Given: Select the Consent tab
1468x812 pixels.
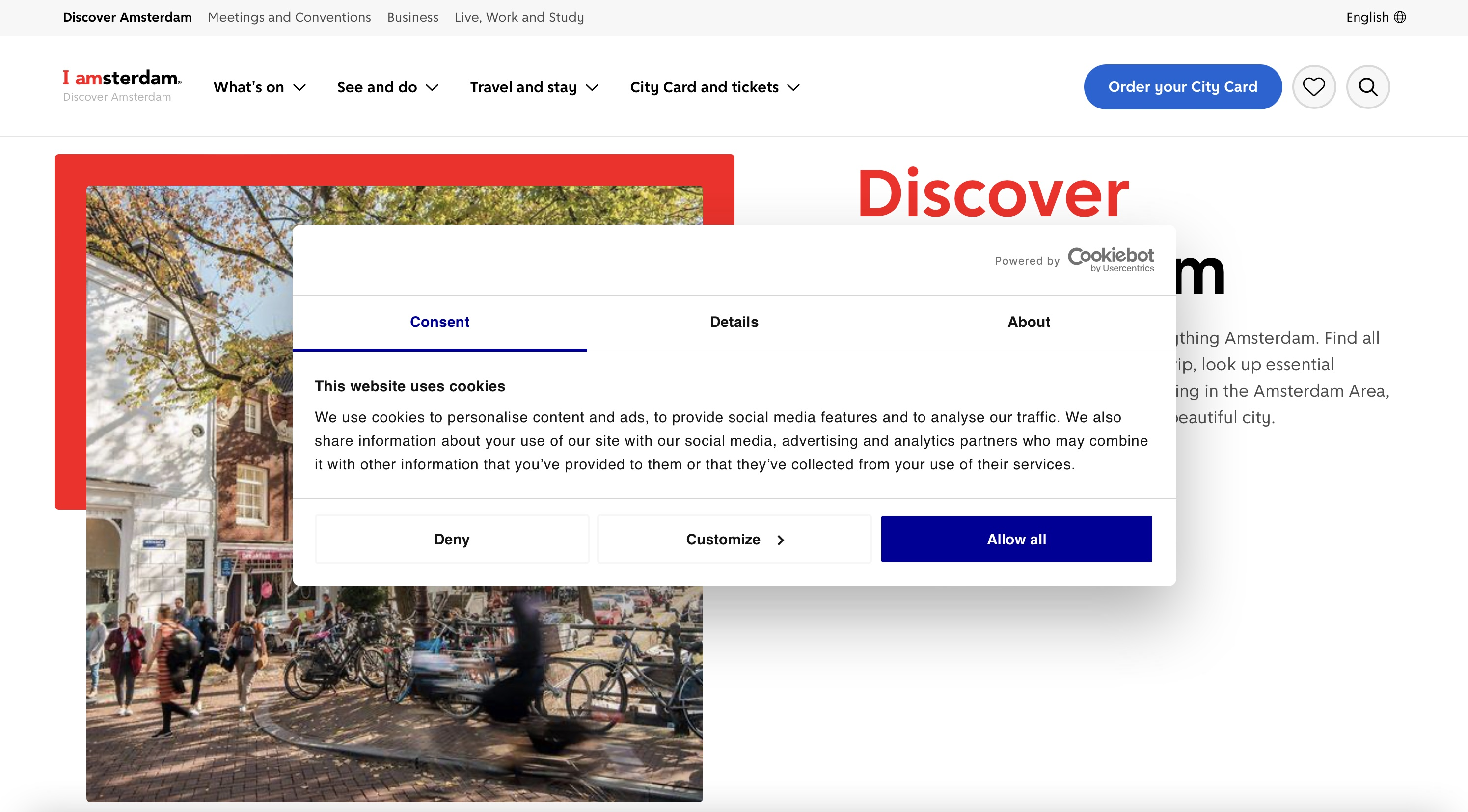Looking at the screenshot, I should click(x=439, y=322).
